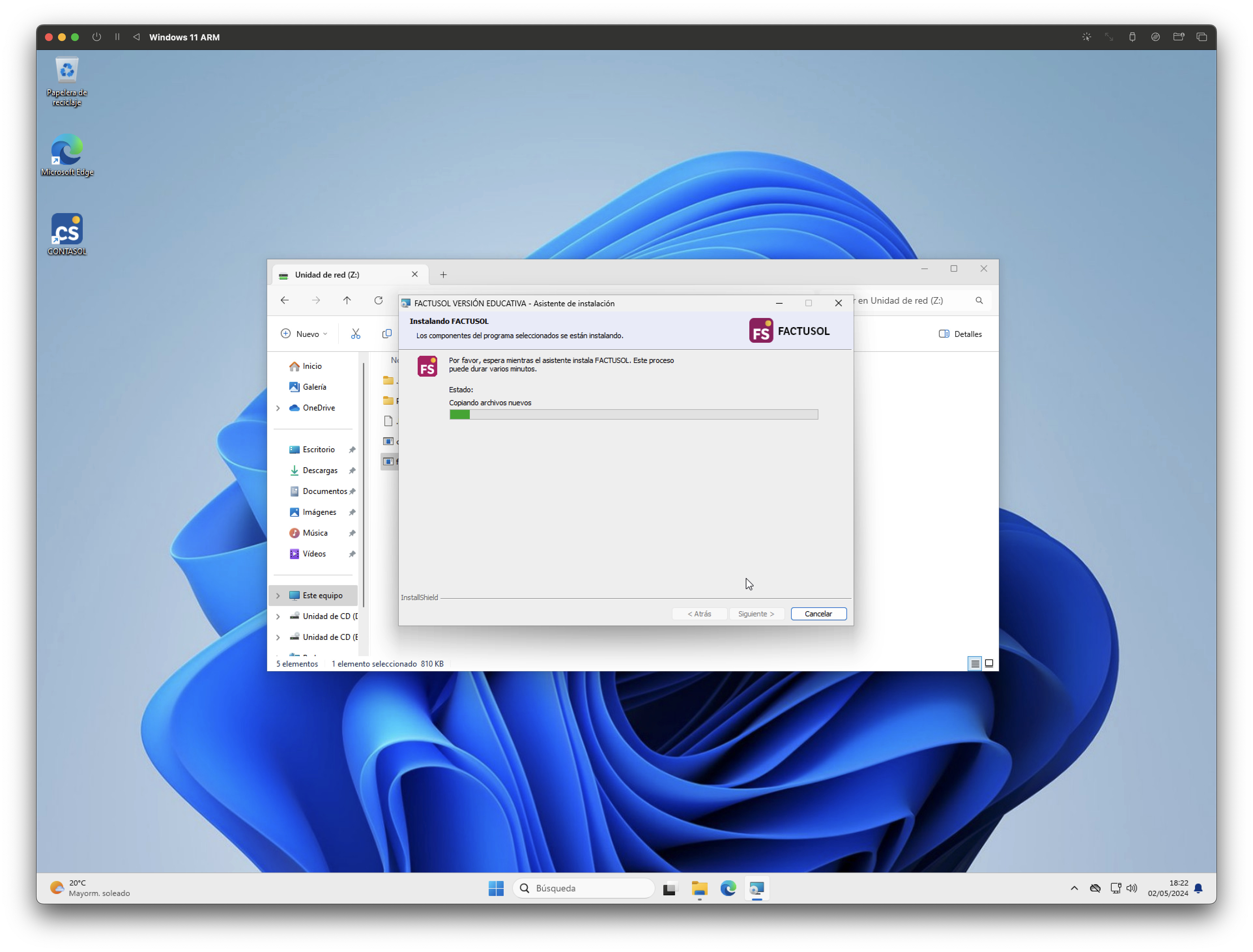
Task: Close the Unidad de red (Z:) tab
Action: coord(415,274)
